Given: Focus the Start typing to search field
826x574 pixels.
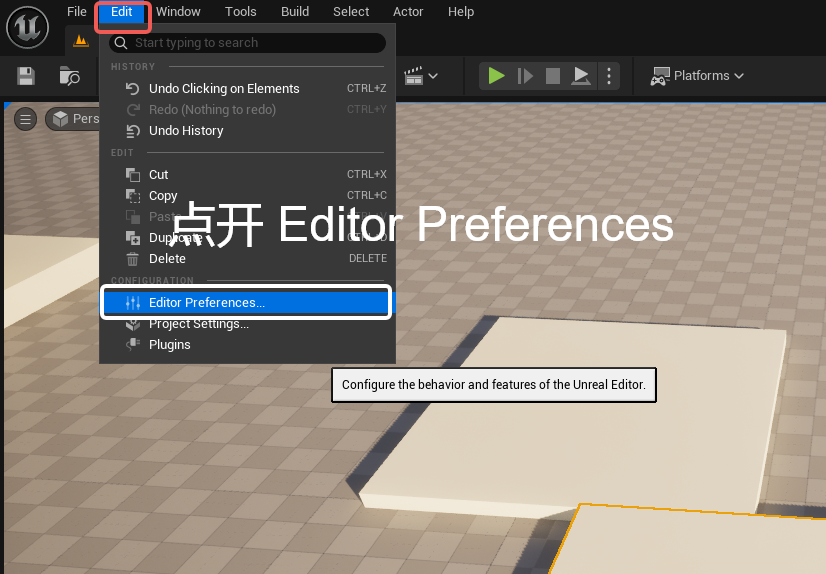Looking at the screenshot, I should coord(248,43).
